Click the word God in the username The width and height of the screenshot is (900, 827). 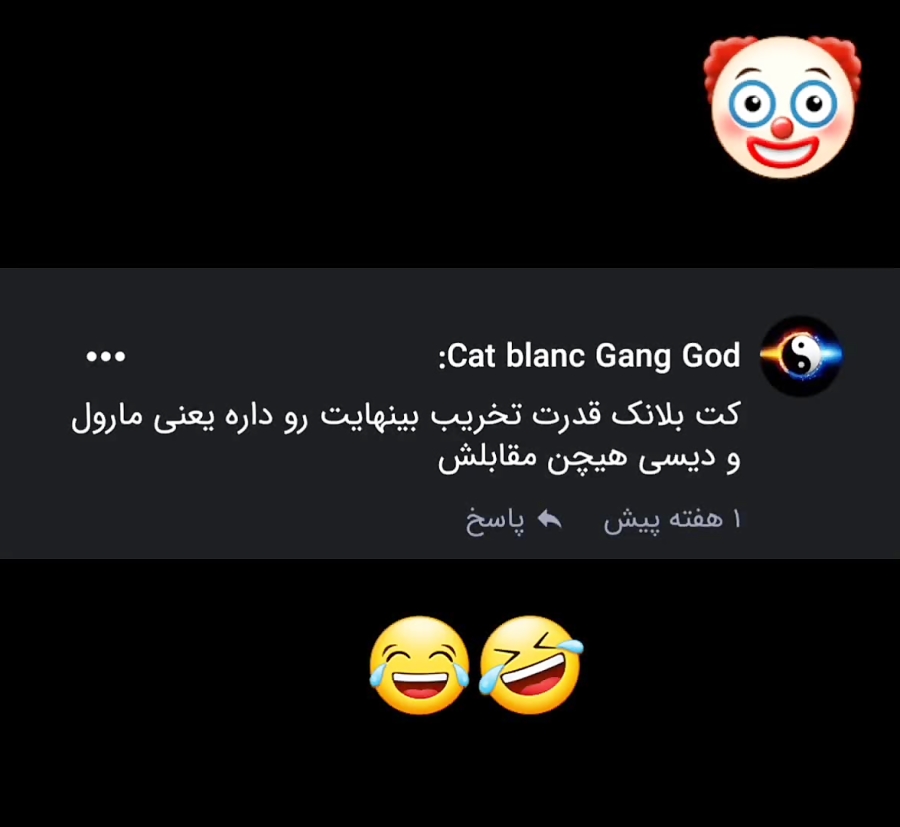[x=711, y=356]
